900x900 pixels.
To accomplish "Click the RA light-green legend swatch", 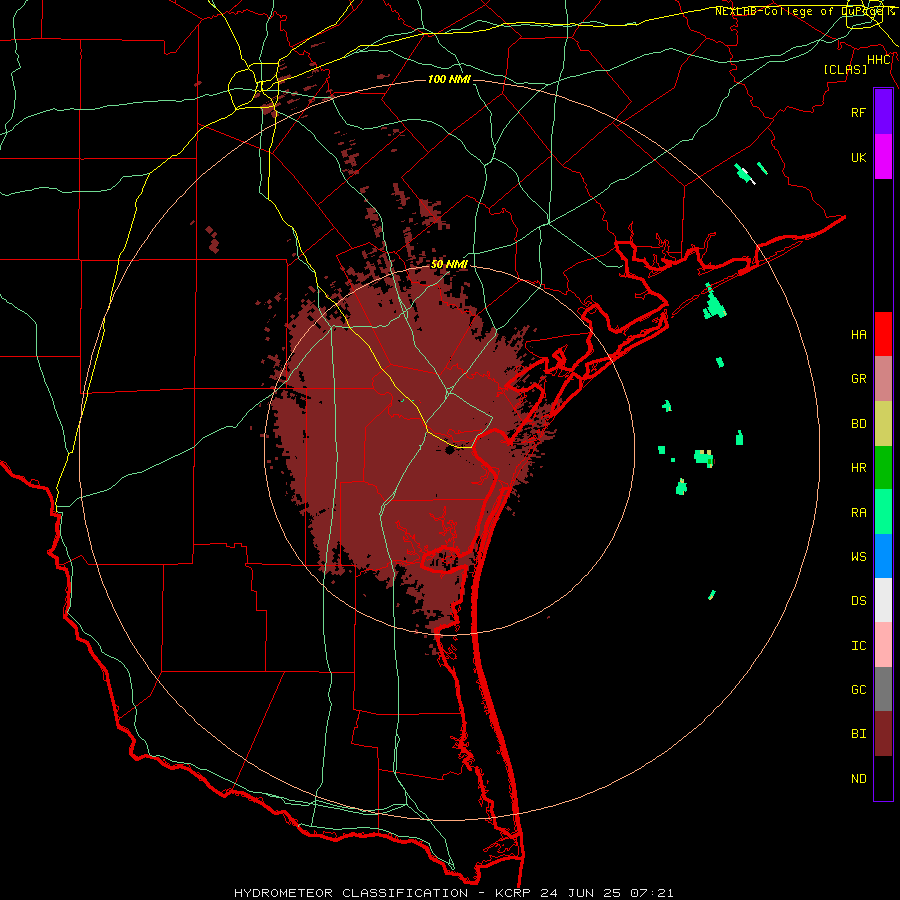I will [x=883, y=512].
